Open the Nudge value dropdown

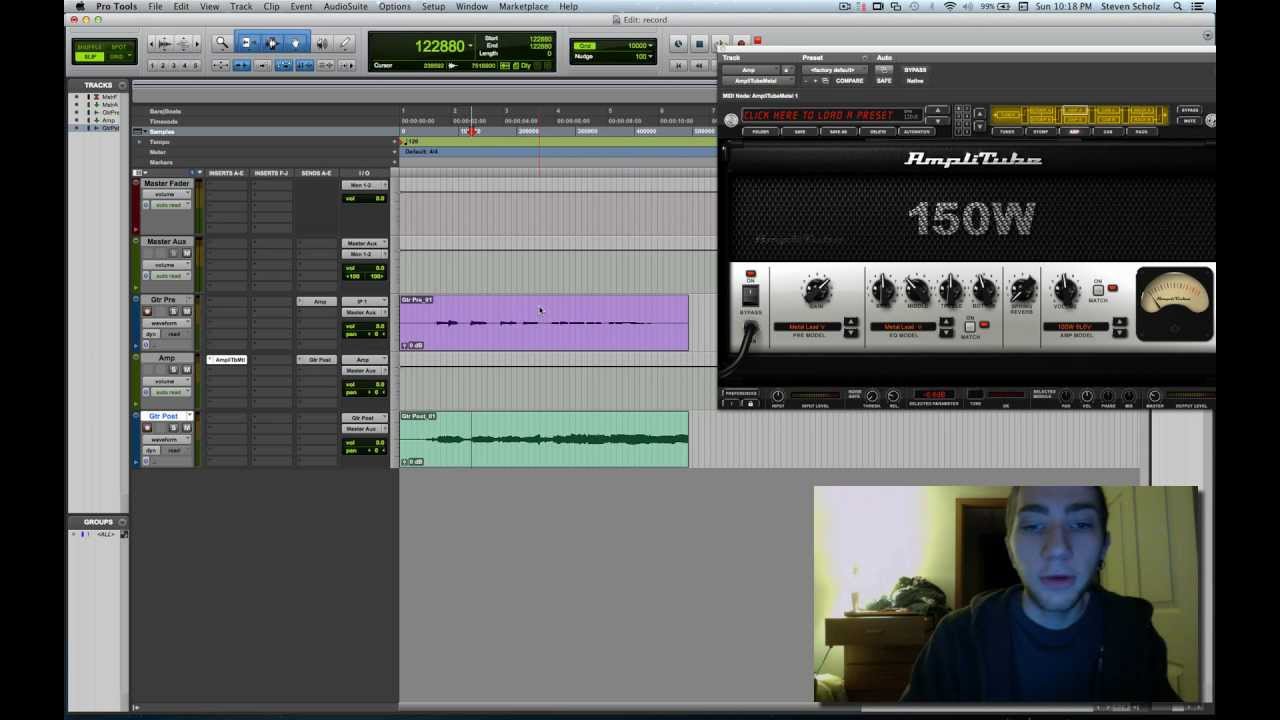(x=651, y=56)
